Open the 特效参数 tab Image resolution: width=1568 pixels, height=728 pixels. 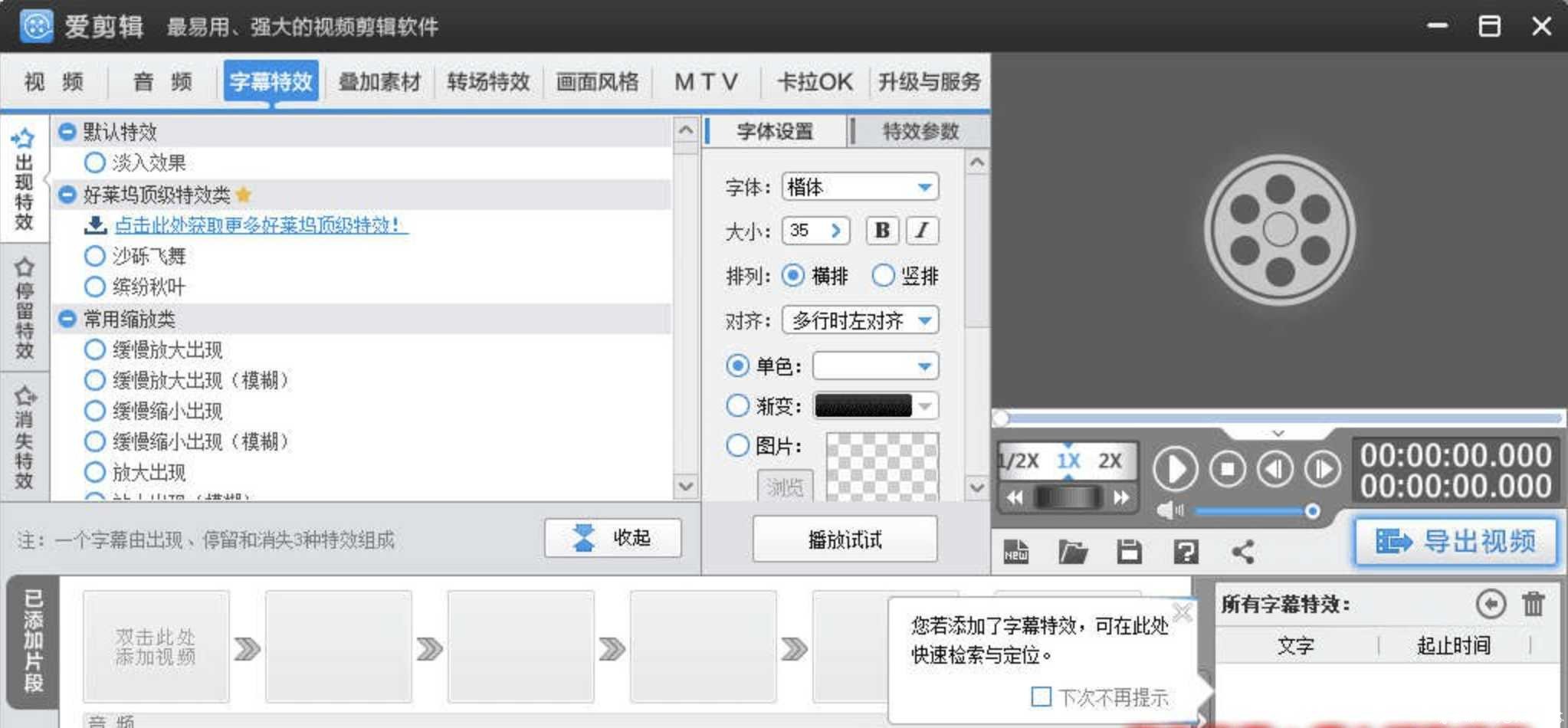point(920,131)
